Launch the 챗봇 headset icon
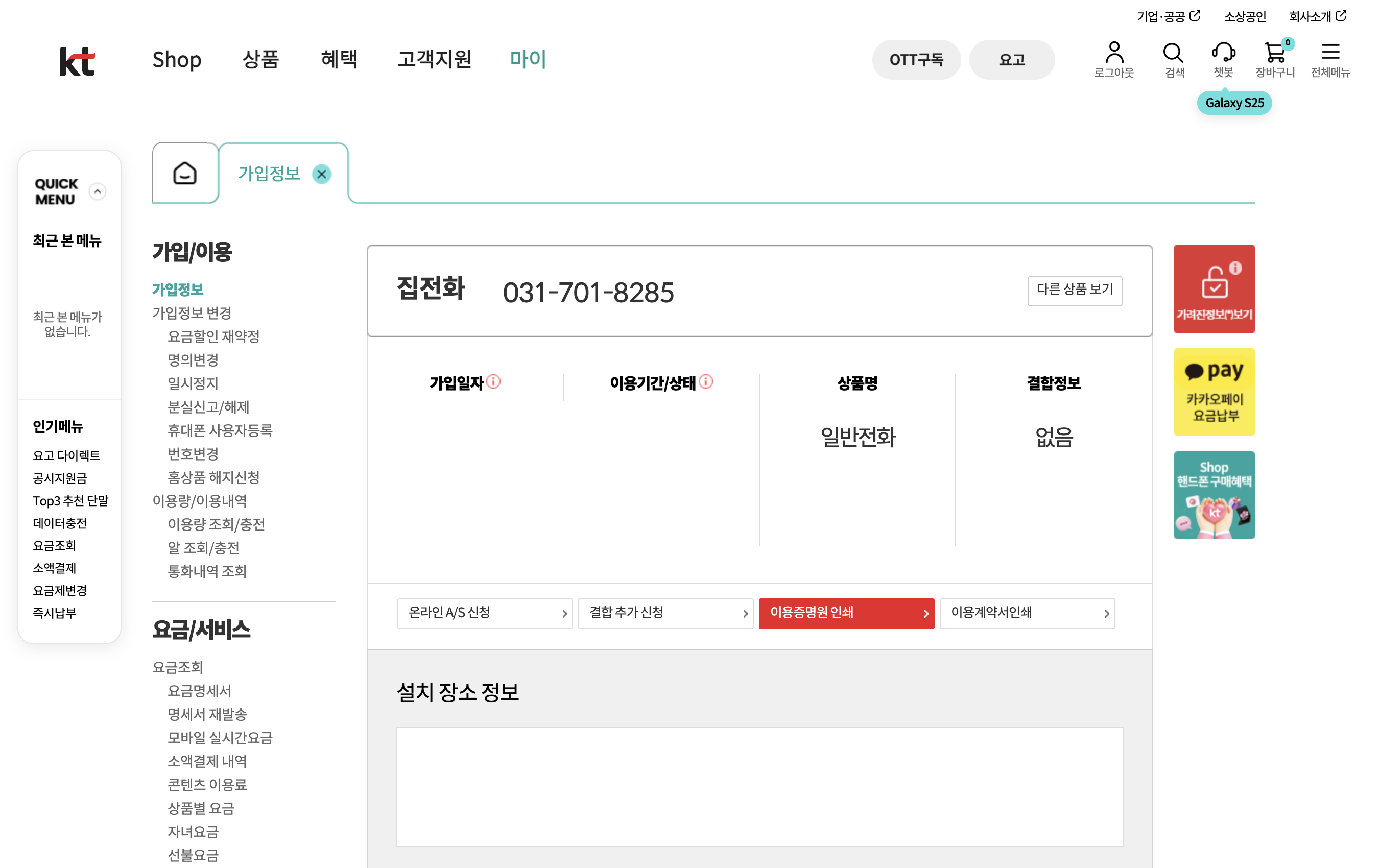The image size is (1380, 868). (x=1223, y=59)
